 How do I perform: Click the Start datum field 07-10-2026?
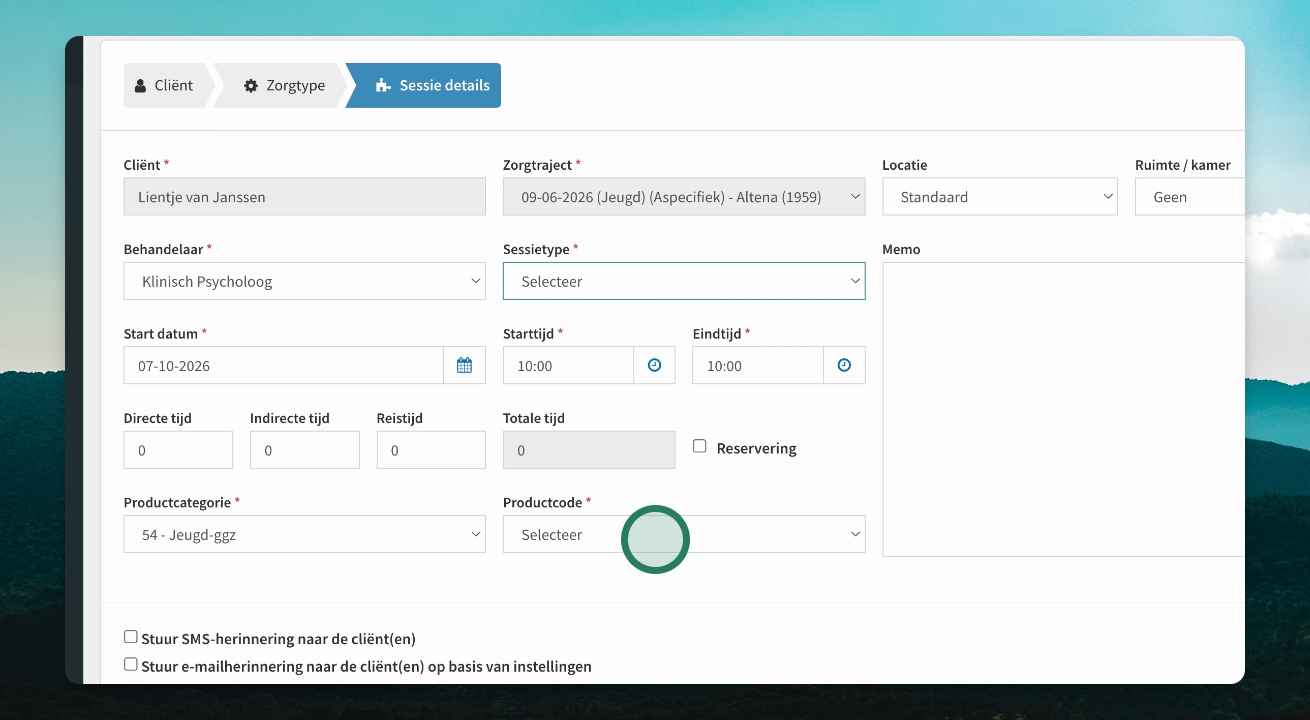tap(284, 365)
